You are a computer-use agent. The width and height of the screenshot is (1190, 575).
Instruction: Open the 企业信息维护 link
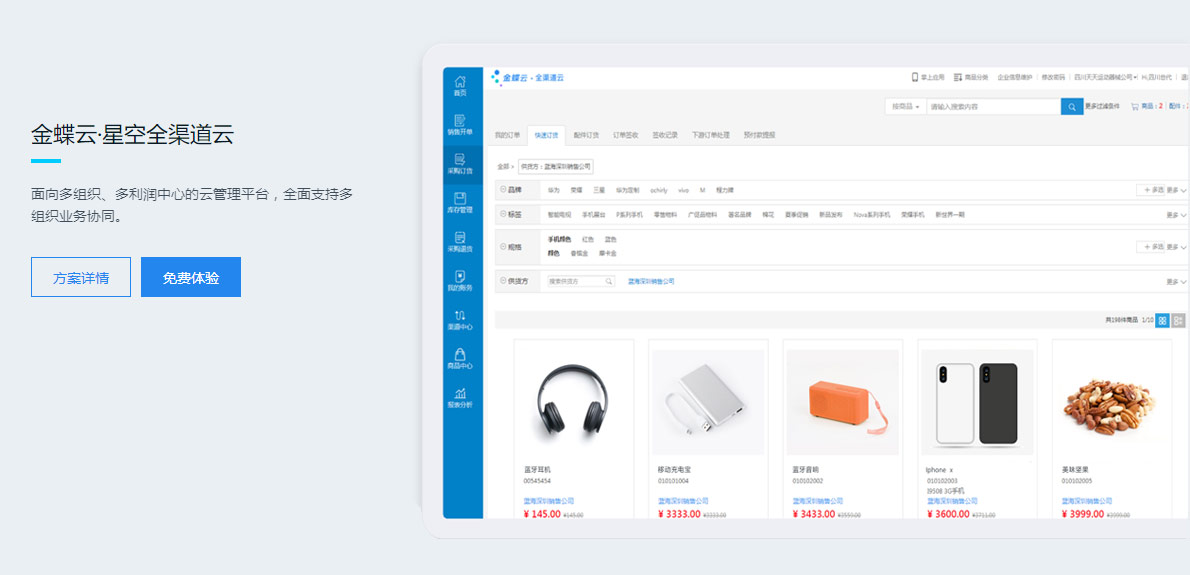pos(1015,77)
